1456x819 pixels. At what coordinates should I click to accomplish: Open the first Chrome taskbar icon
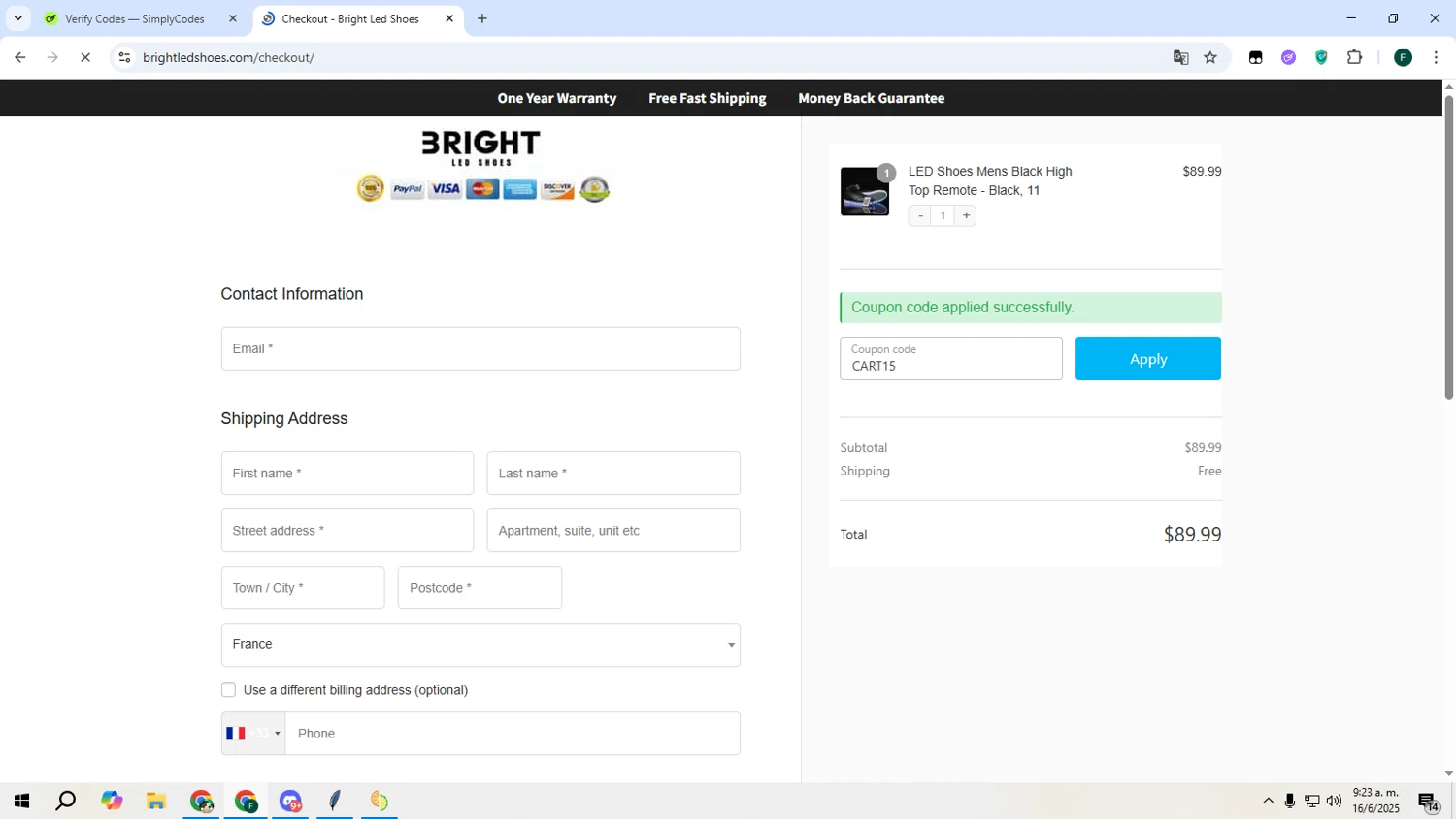coord(201,801)
